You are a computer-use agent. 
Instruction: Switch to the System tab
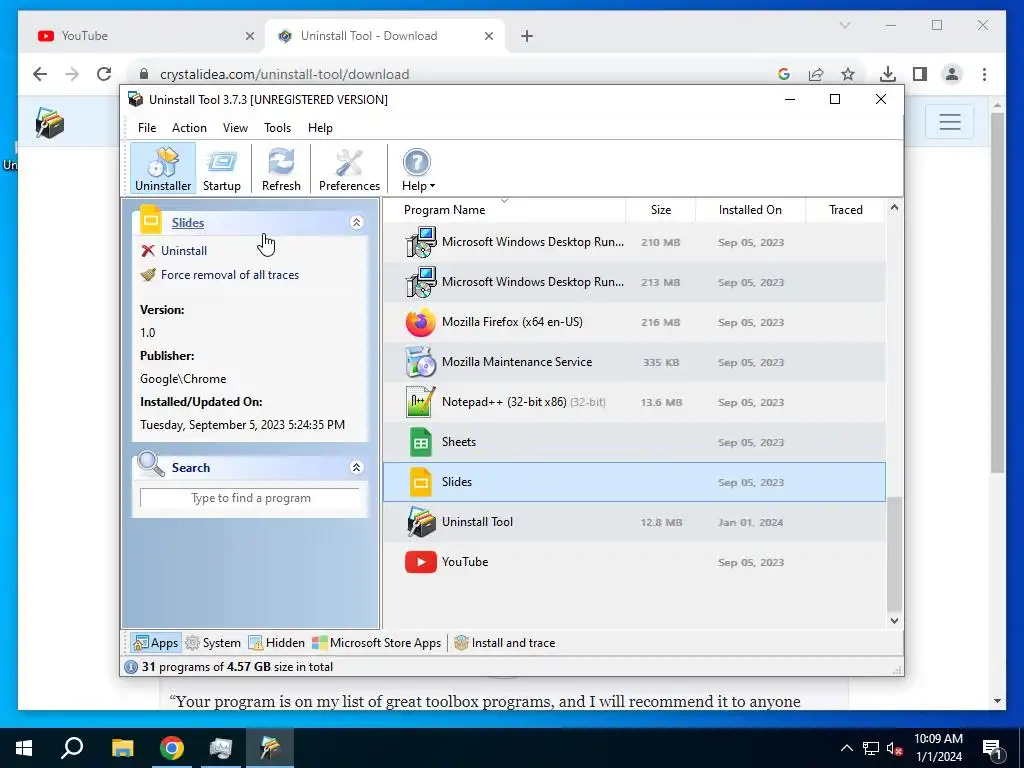point(213,643)
